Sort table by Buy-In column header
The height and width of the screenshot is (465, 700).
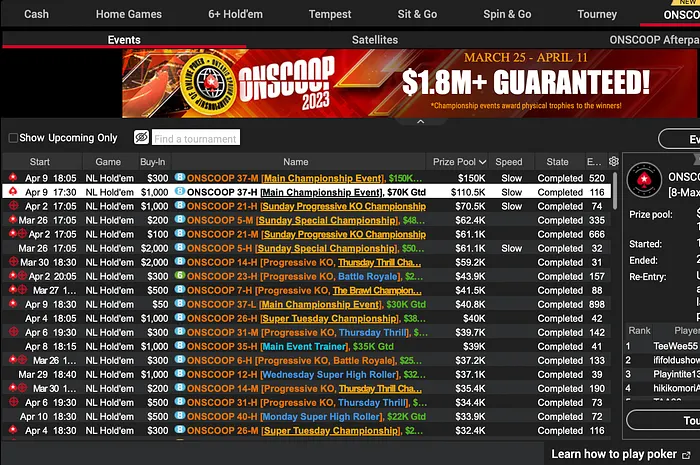pos(153,162)
